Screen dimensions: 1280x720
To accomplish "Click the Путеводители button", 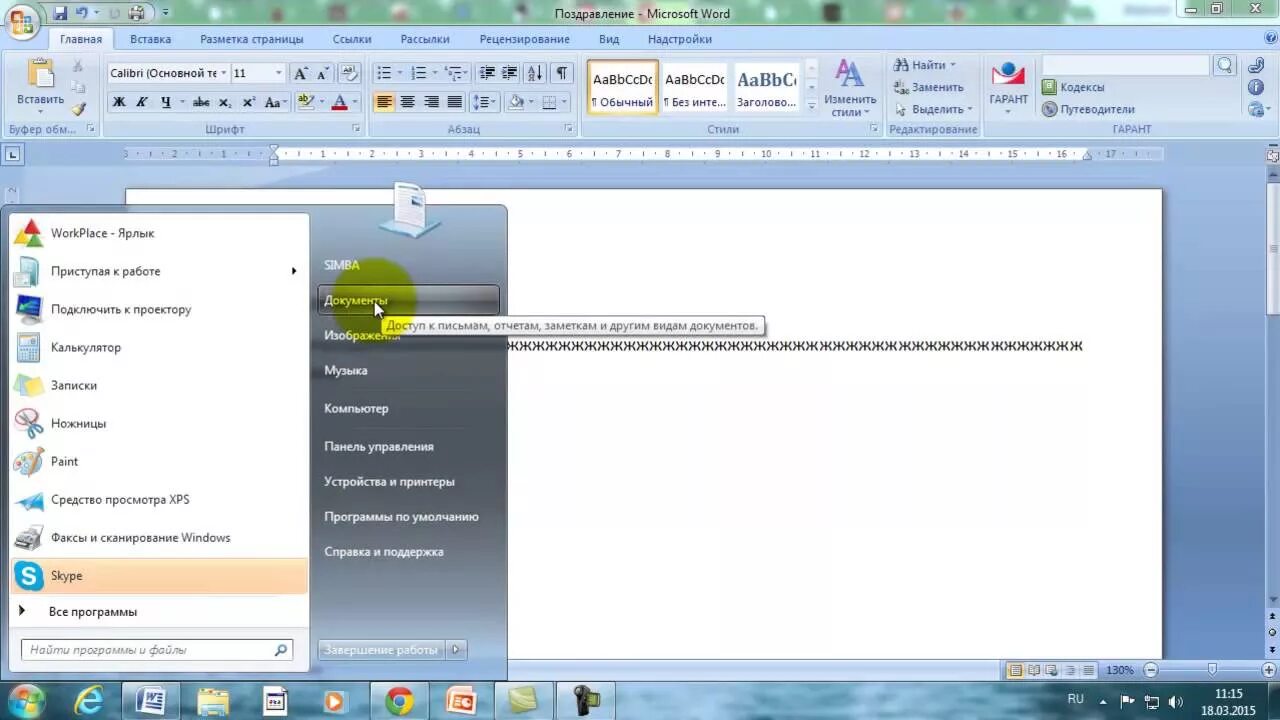I will coord(1088,109).
